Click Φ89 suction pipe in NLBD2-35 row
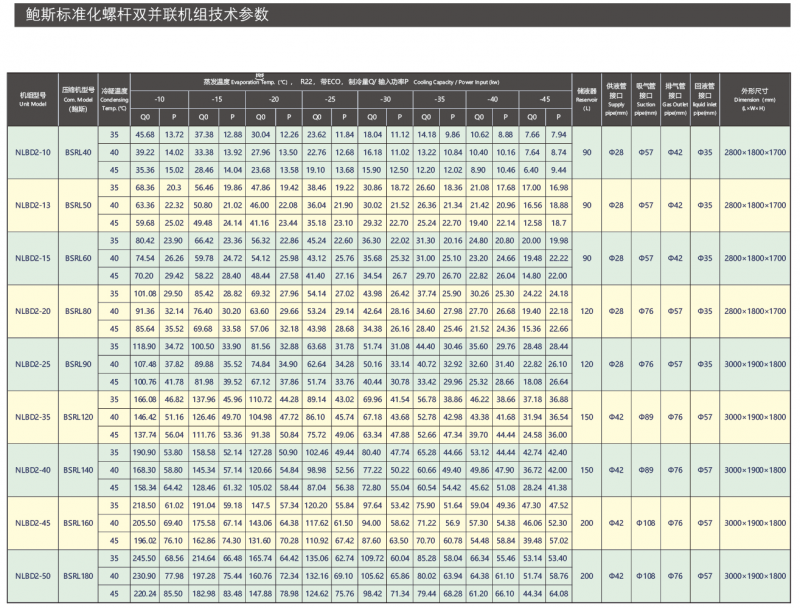 click(646, 417)
